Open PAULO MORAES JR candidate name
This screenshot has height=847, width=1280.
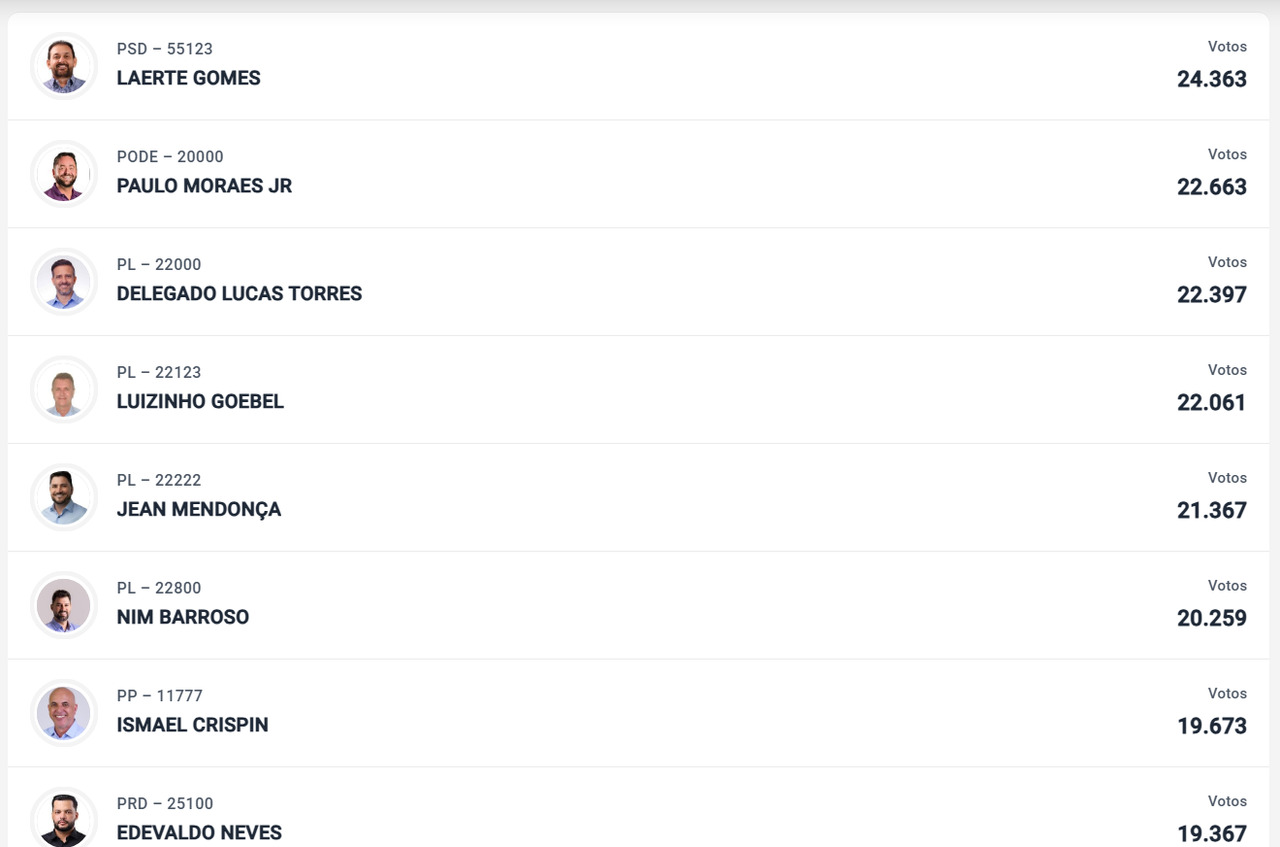(204, 186)
